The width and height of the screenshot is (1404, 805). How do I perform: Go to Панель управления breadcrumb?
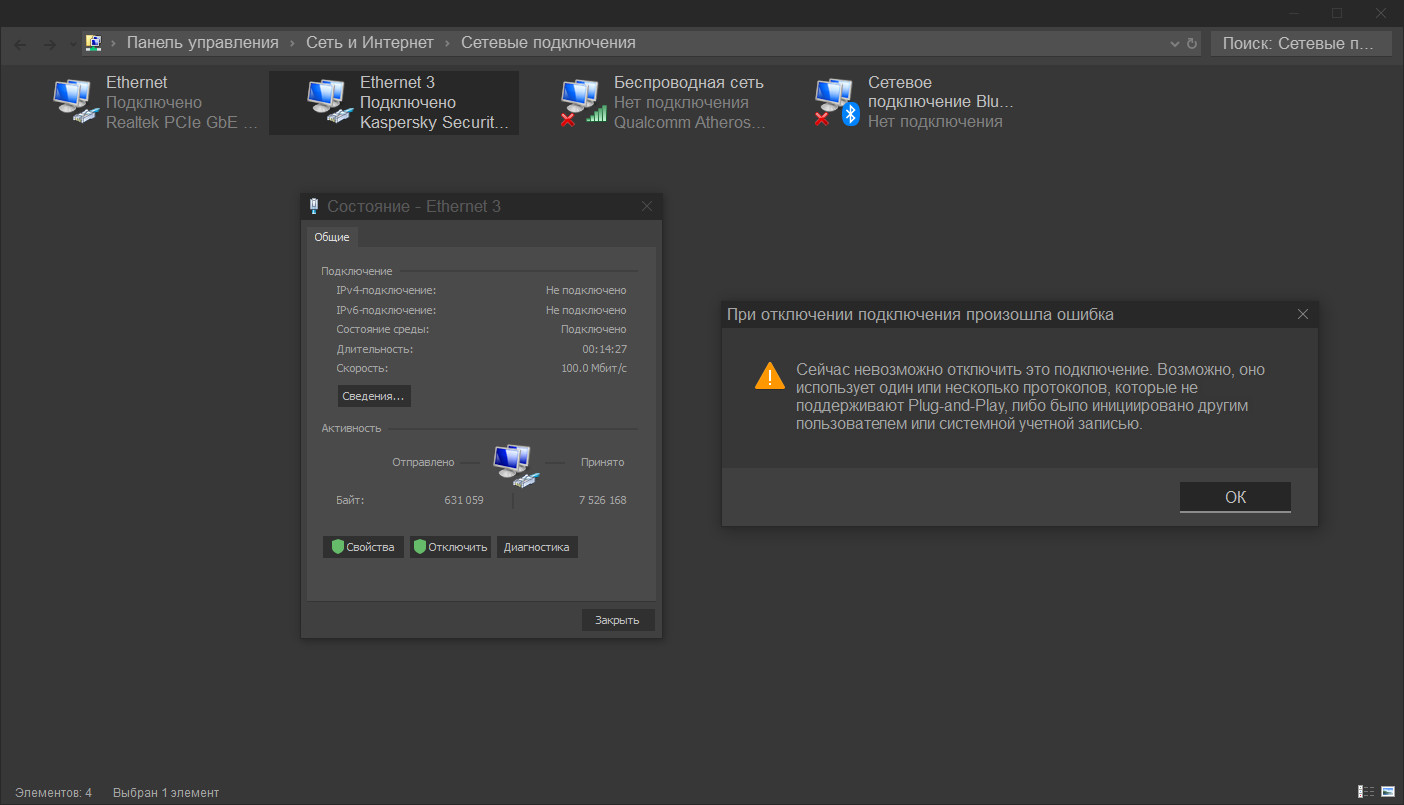pos(203,42)
